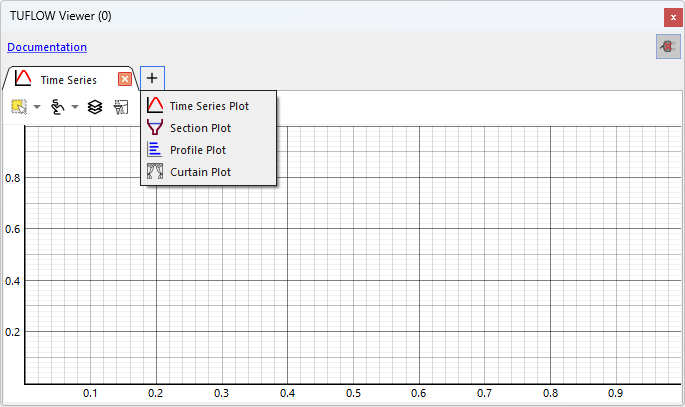Pick Profile Plot from the popup menu

point(198,150)
